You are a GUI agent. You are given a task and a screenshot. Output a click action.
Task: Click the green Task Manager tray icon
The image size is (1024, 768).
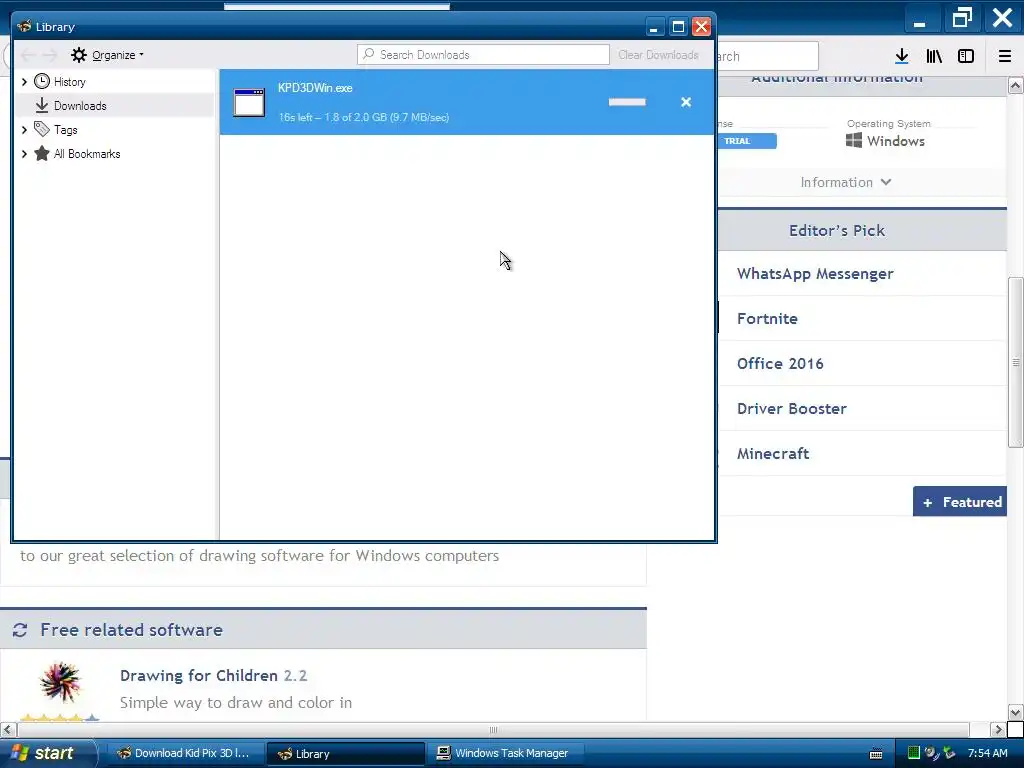[914, 754]
